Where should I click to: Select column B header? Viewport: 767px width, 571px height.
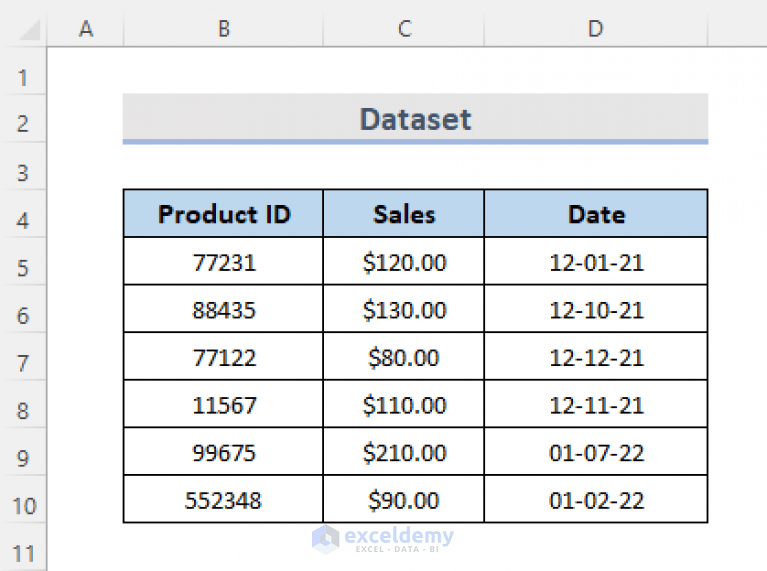click(224, 29)
